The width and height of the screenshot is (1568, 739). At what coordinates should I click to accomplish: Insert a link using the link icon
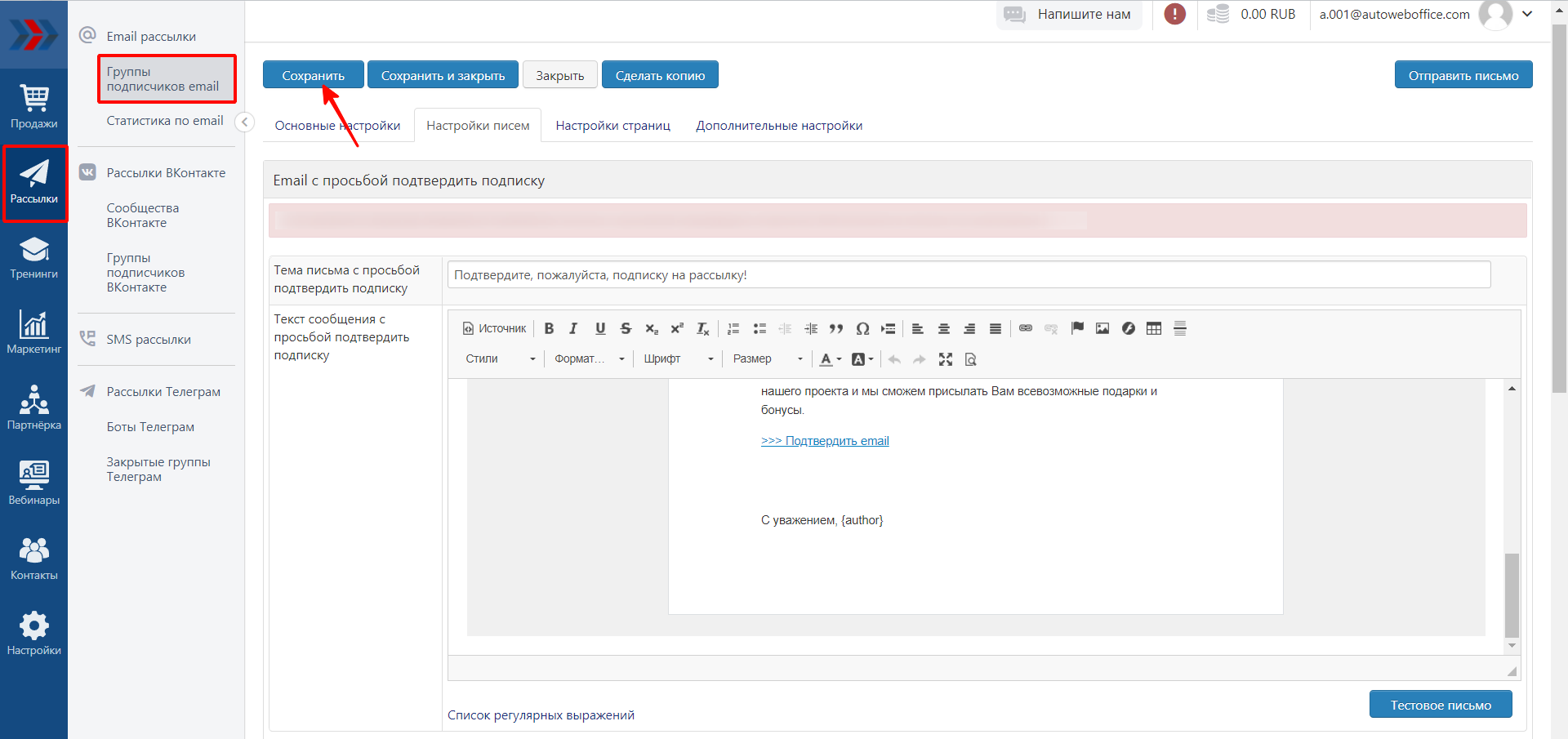click(1026, 328)
